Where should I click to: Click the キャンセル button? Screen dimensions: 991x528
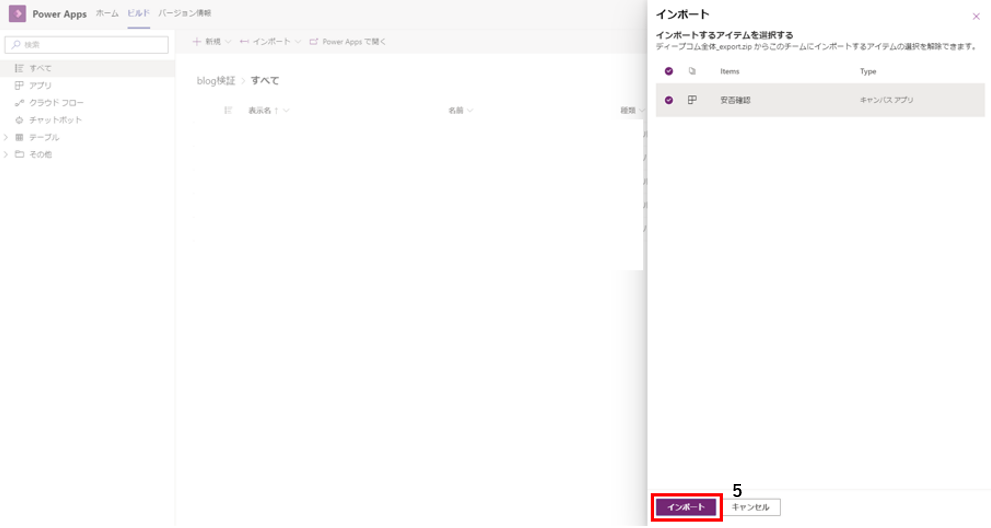pyautogui.click(x=751, y=507)
